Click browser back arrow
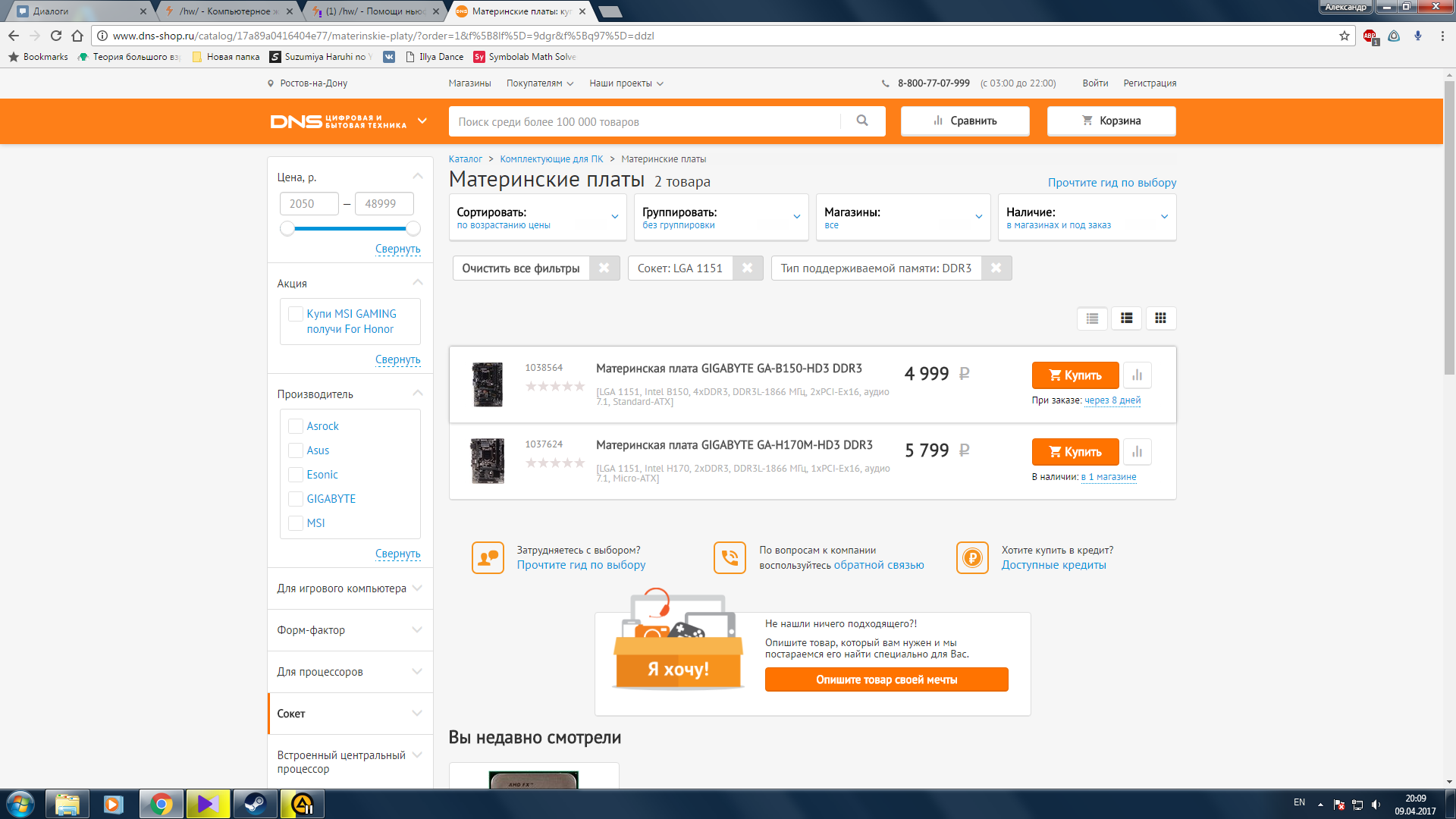Screen dimensions: 1456x819 pyautogui.click(x=14, y=36)
